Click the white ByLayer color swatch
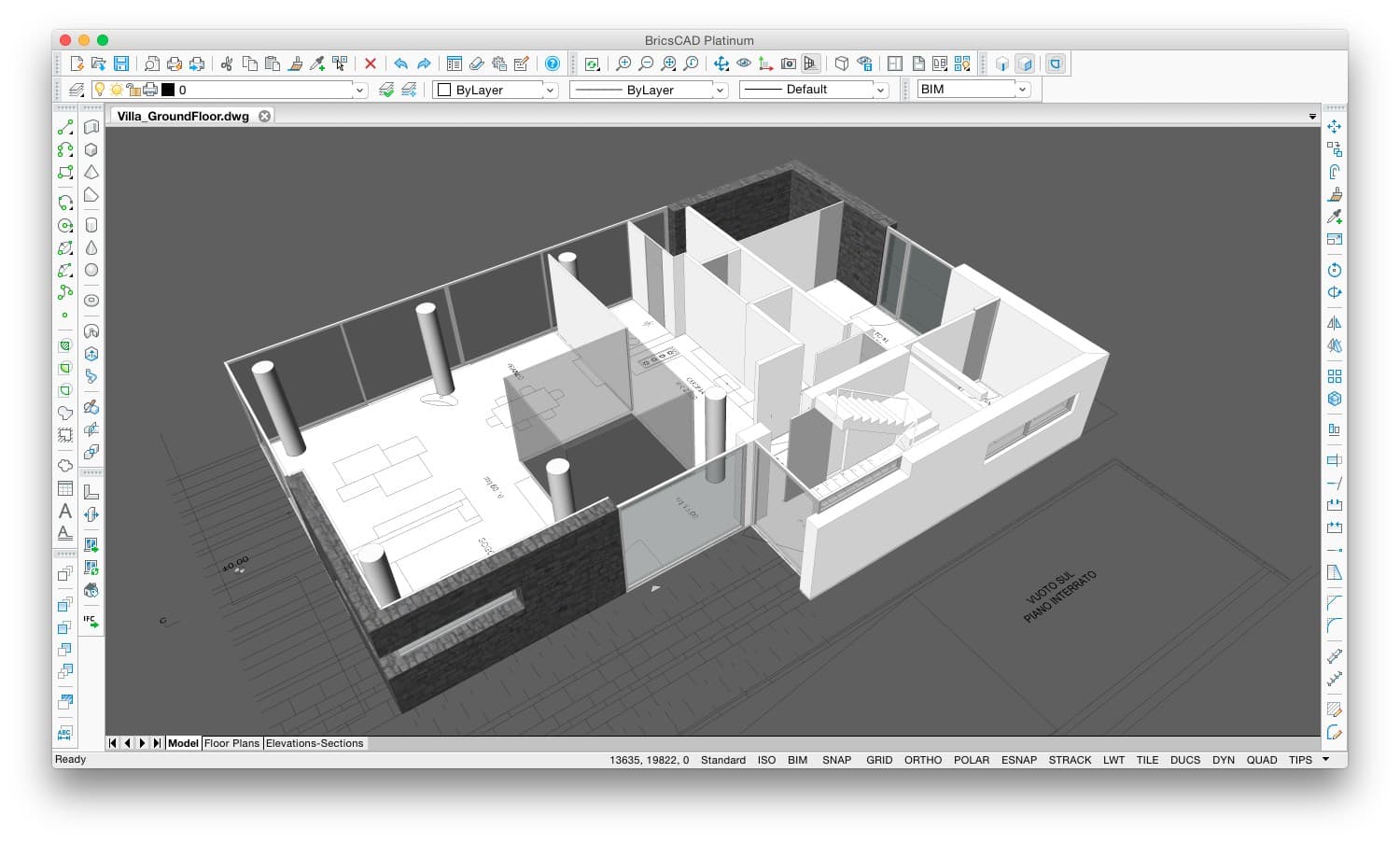 pos(444,90)
